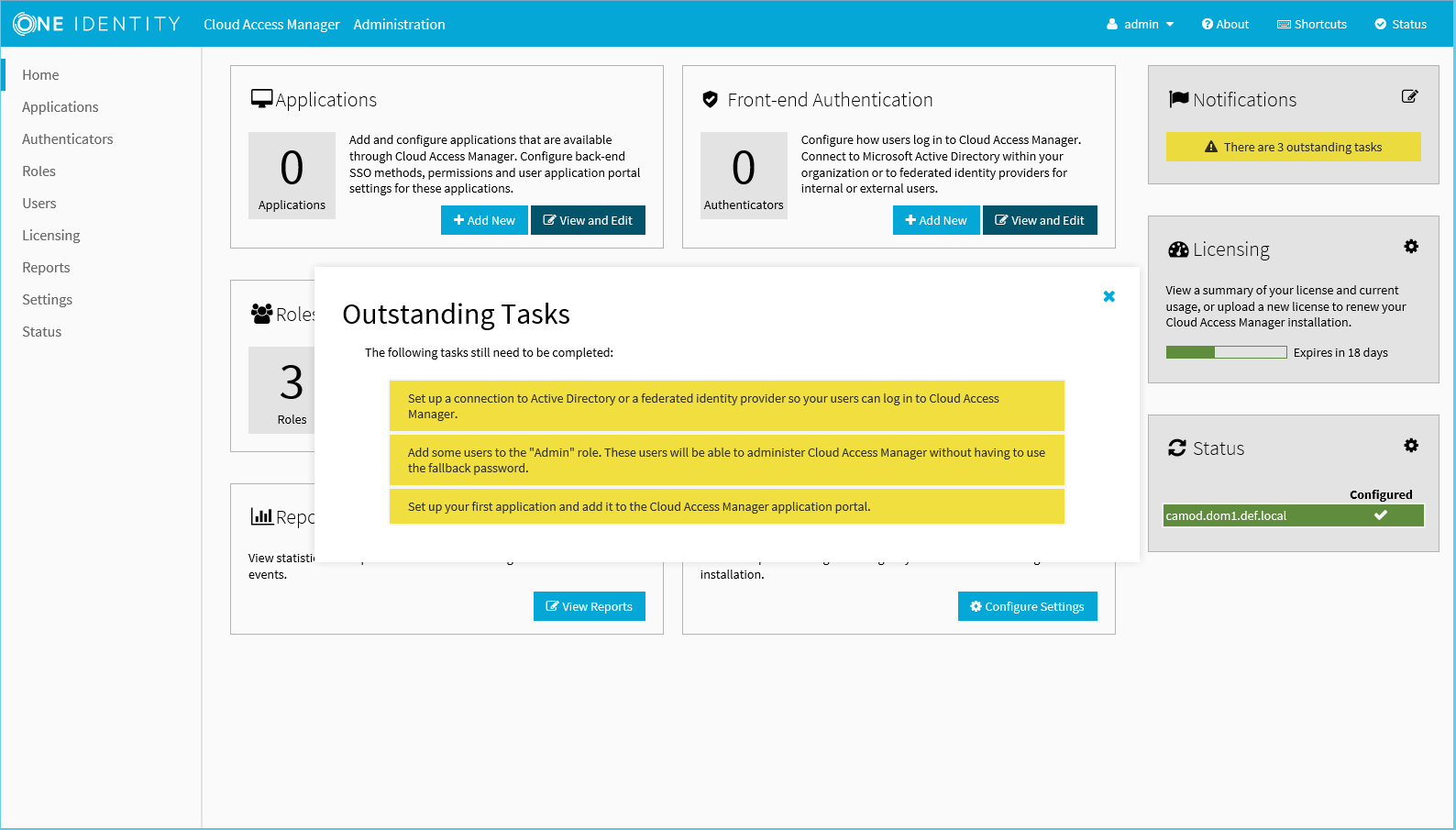Click the flag icon beside Notifications
Image resolution: width=1456 pixels, height=830 pixels.
[x=1179, y=99]
